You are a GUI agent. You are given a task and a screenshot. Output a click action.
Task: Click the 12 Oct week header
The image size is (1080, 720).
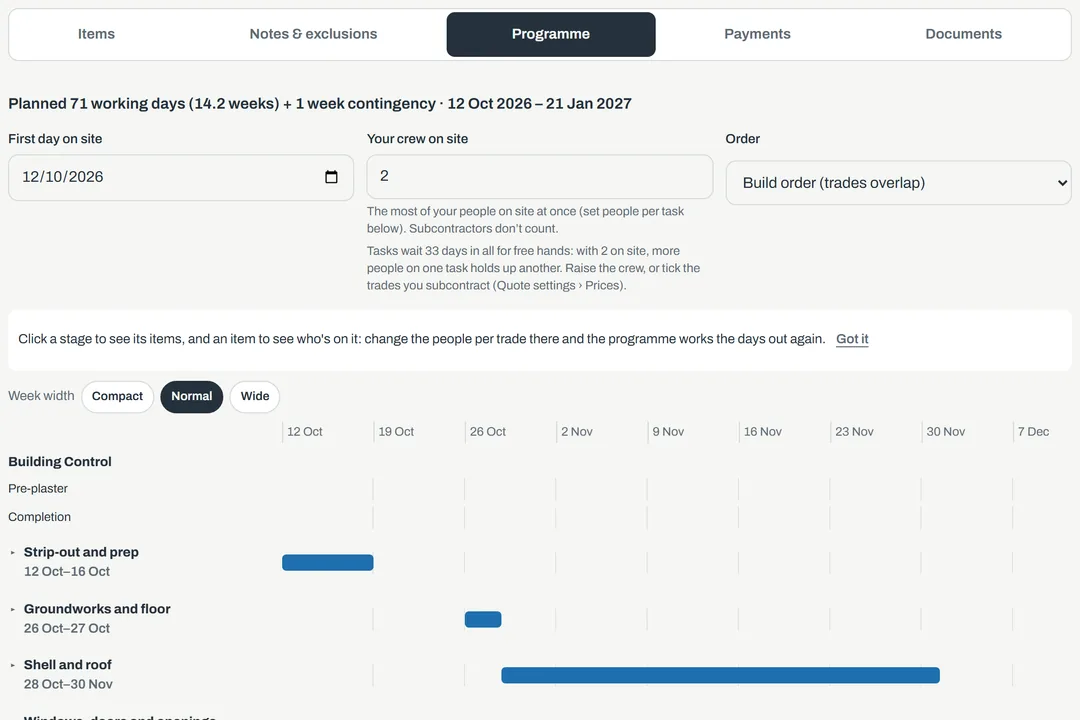304,431
